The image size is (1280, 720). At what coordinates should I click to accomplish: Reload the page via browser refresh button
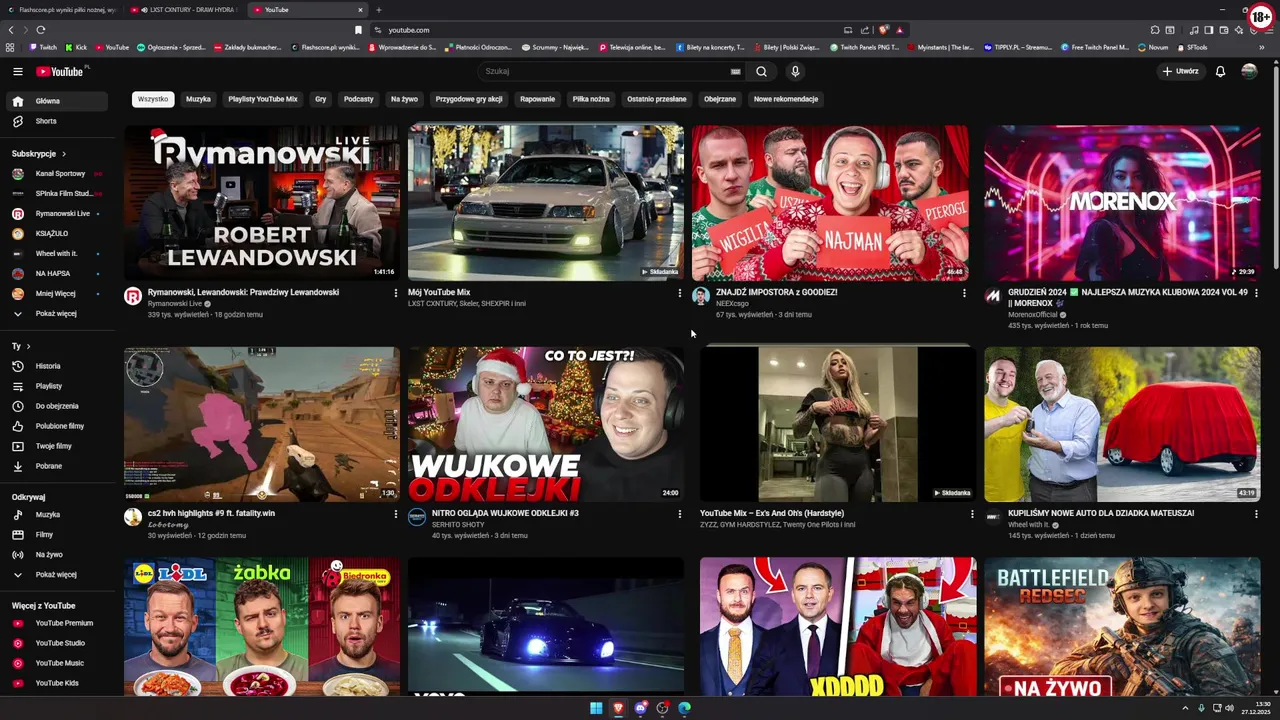(40, 30)
